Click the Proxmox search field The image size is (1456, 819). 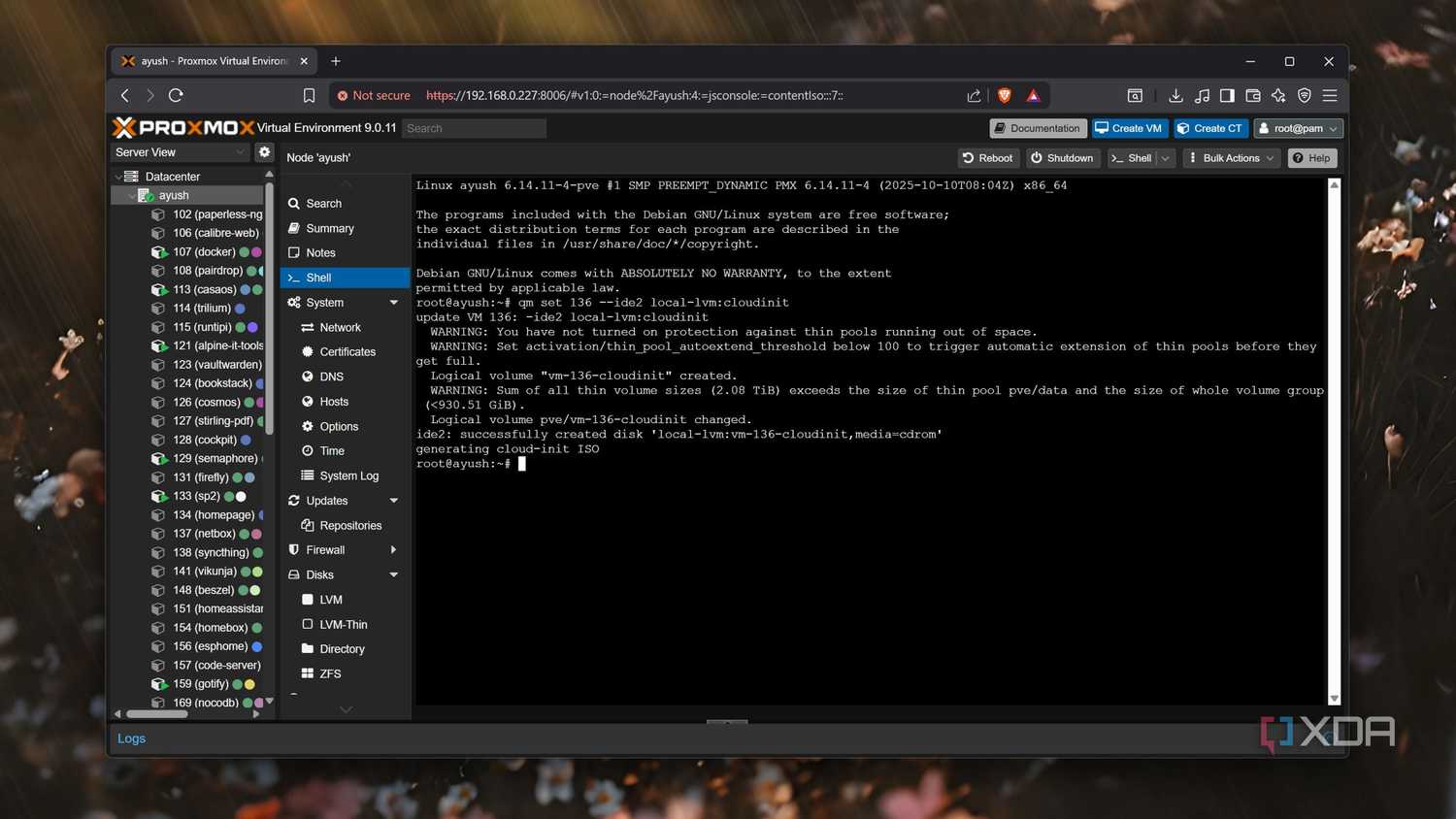pos(474,128)
